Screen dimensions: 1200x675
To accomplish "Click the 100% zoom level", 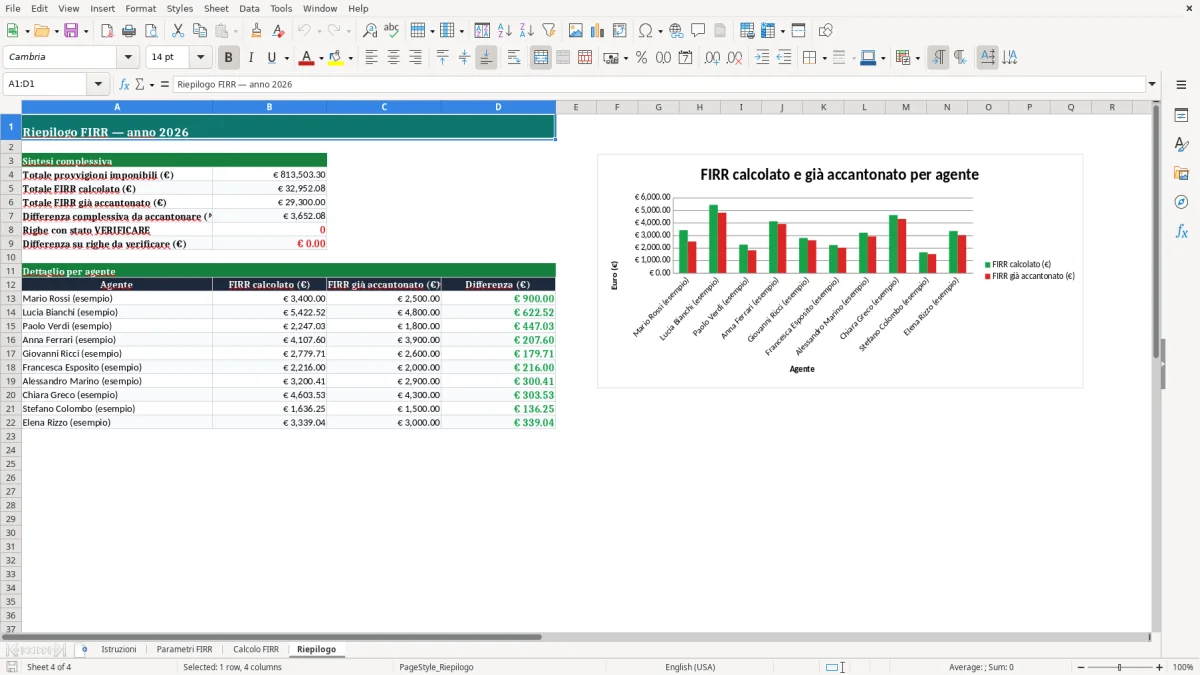I will (1182, 667).
